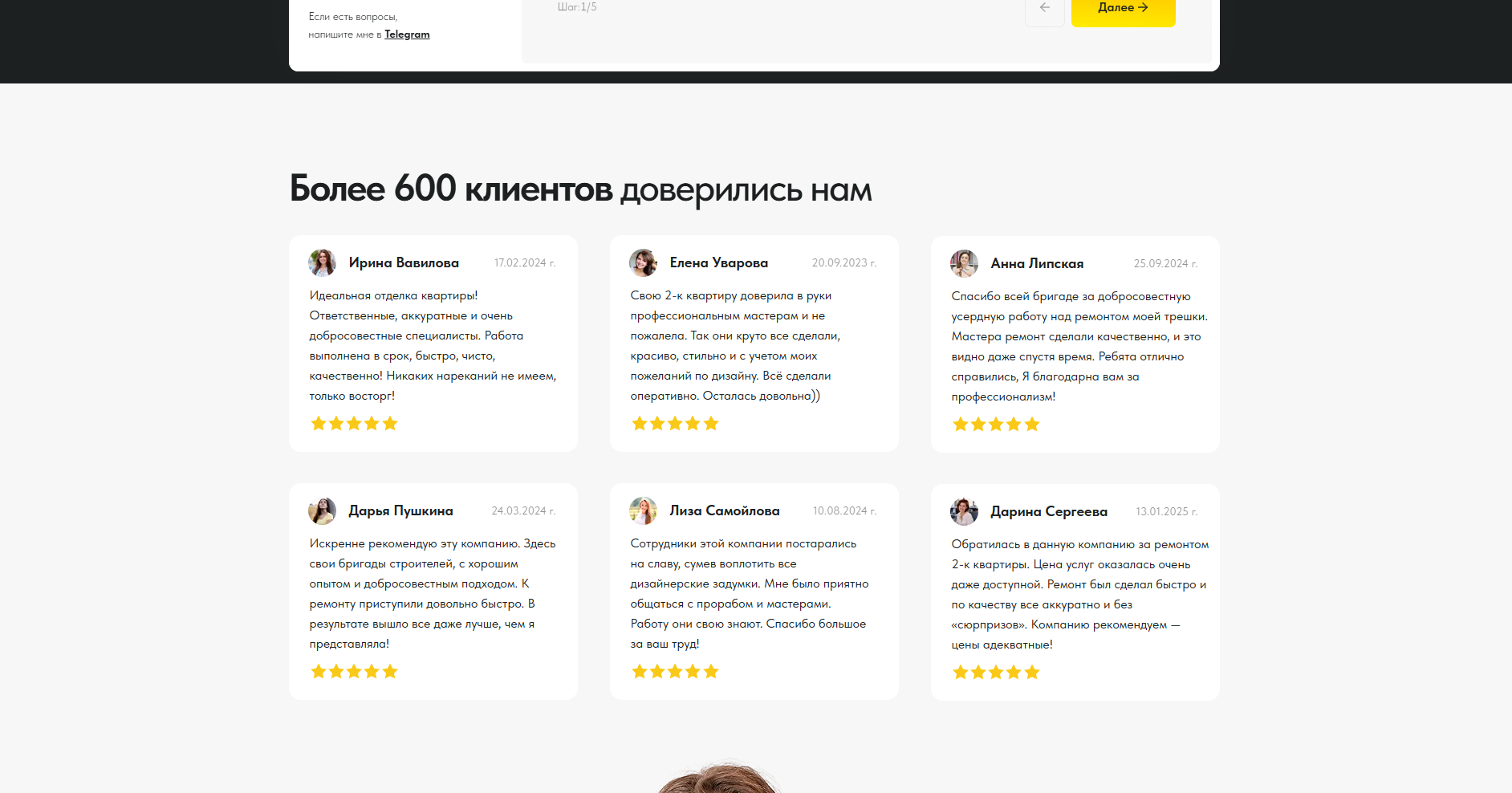Click the date 25.09.2024 г.

[x=1165, y=263]
